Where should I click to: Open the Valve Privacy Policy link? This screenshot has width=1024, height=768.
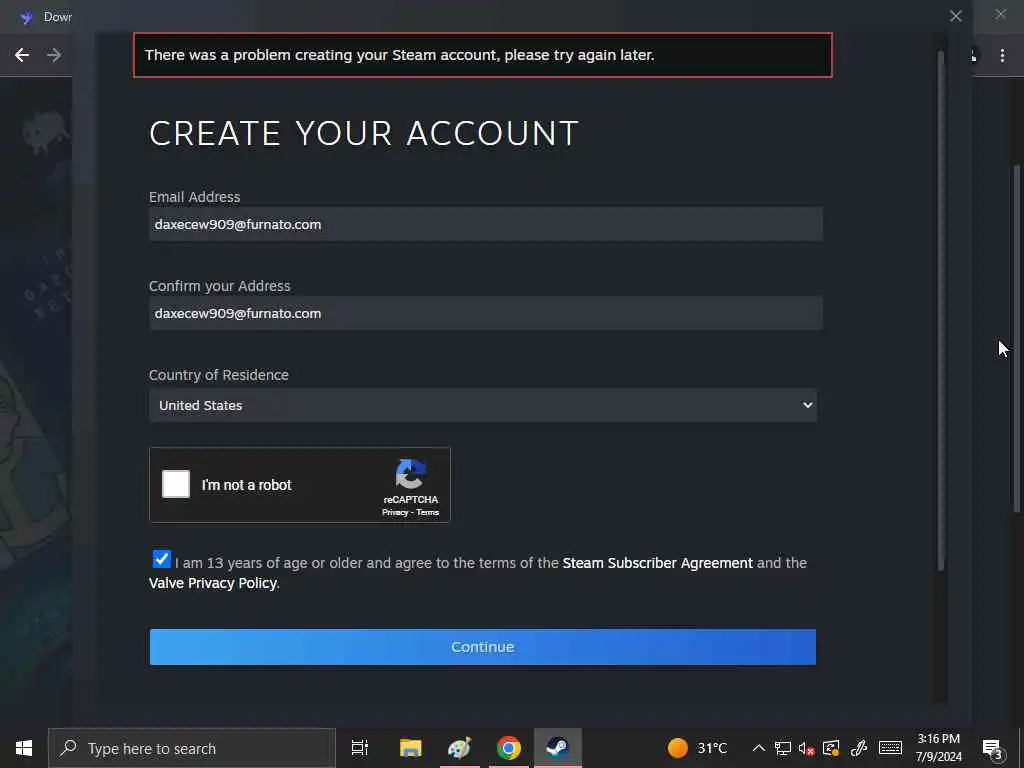point(213,583)
